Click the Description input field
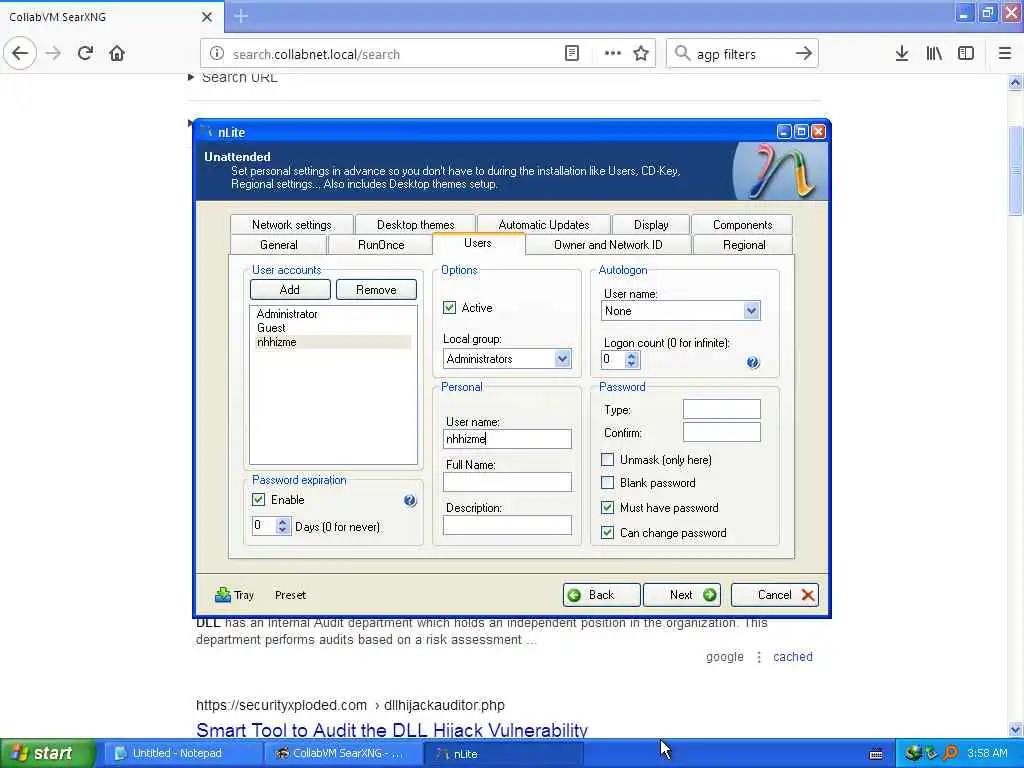 [x=507, y=525]
